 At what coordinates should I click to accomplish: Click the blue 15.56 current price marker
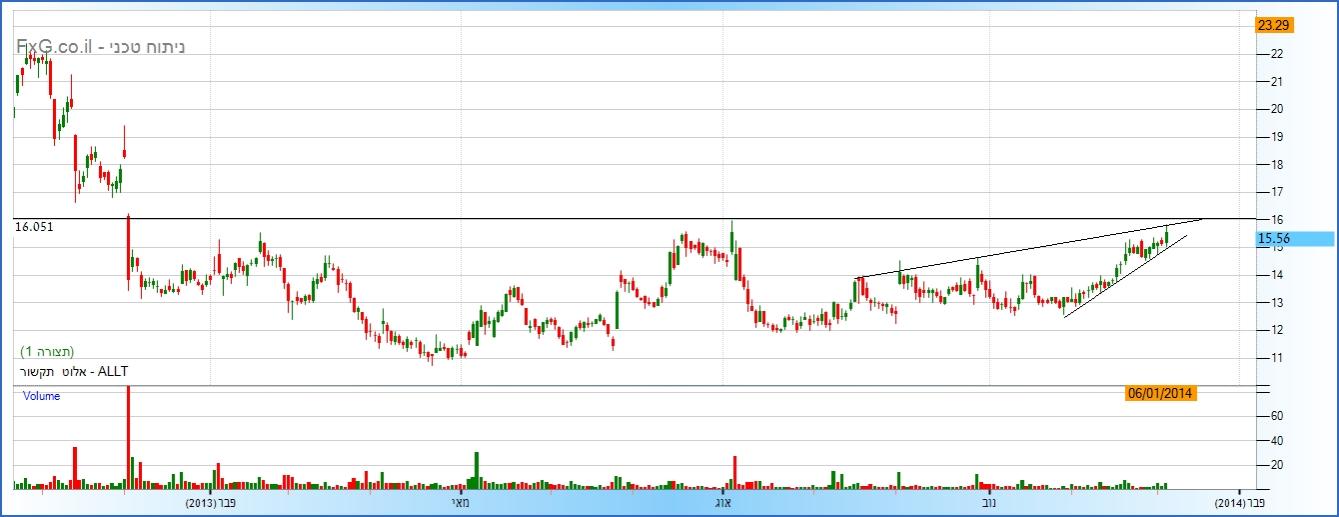click(x=1294, y=239)
